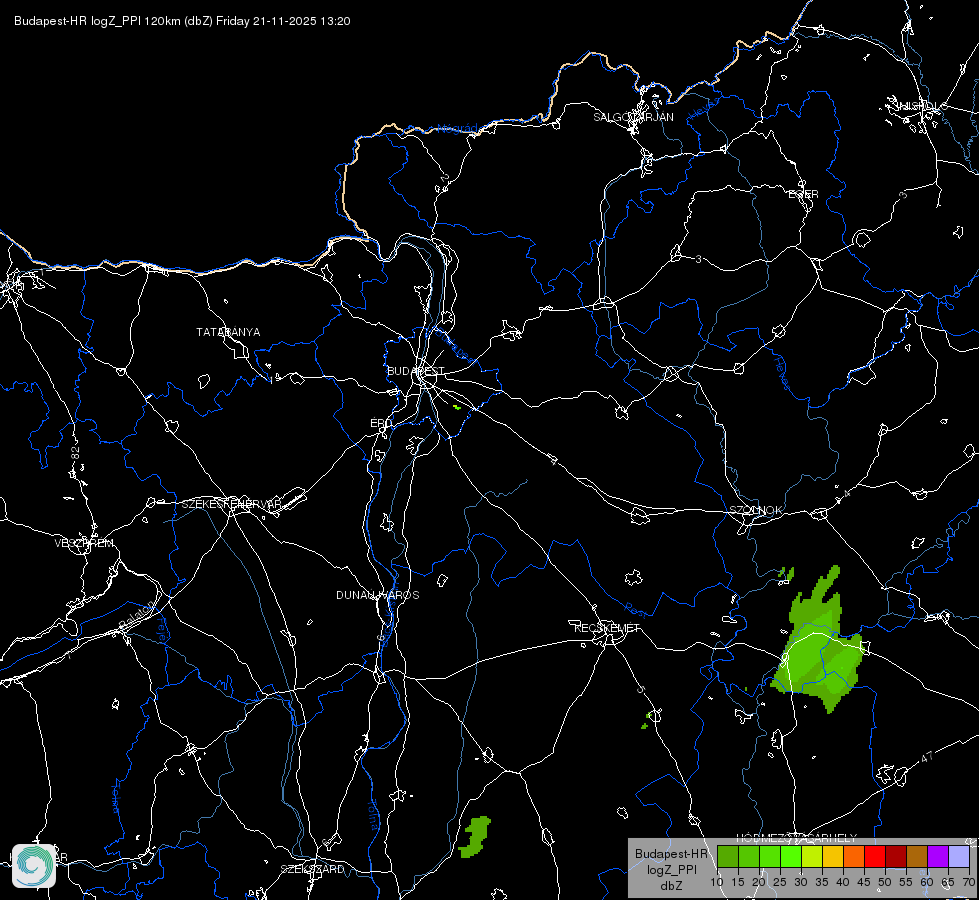The image size is (979, 900).
Task: Click the legend value 70
Action: point(968,883)
